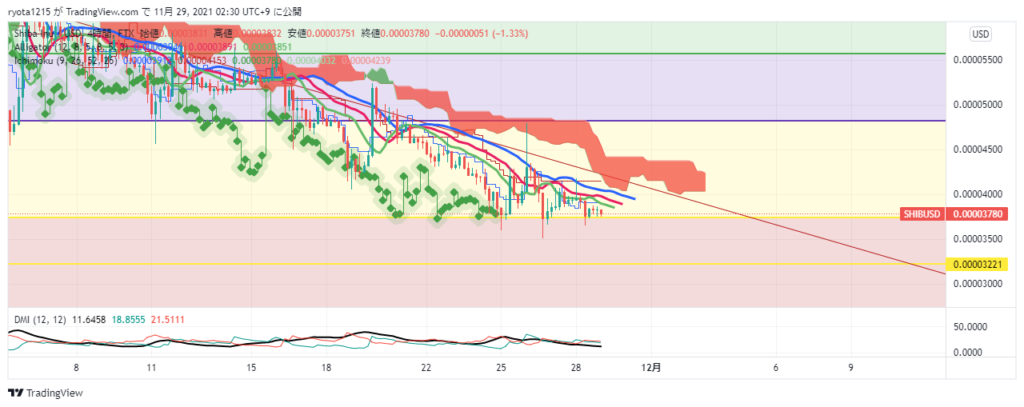This screenshot has height=407, width=1024.
Task: Click the yellow 0.00003221 price label
Action: [979, 265]
